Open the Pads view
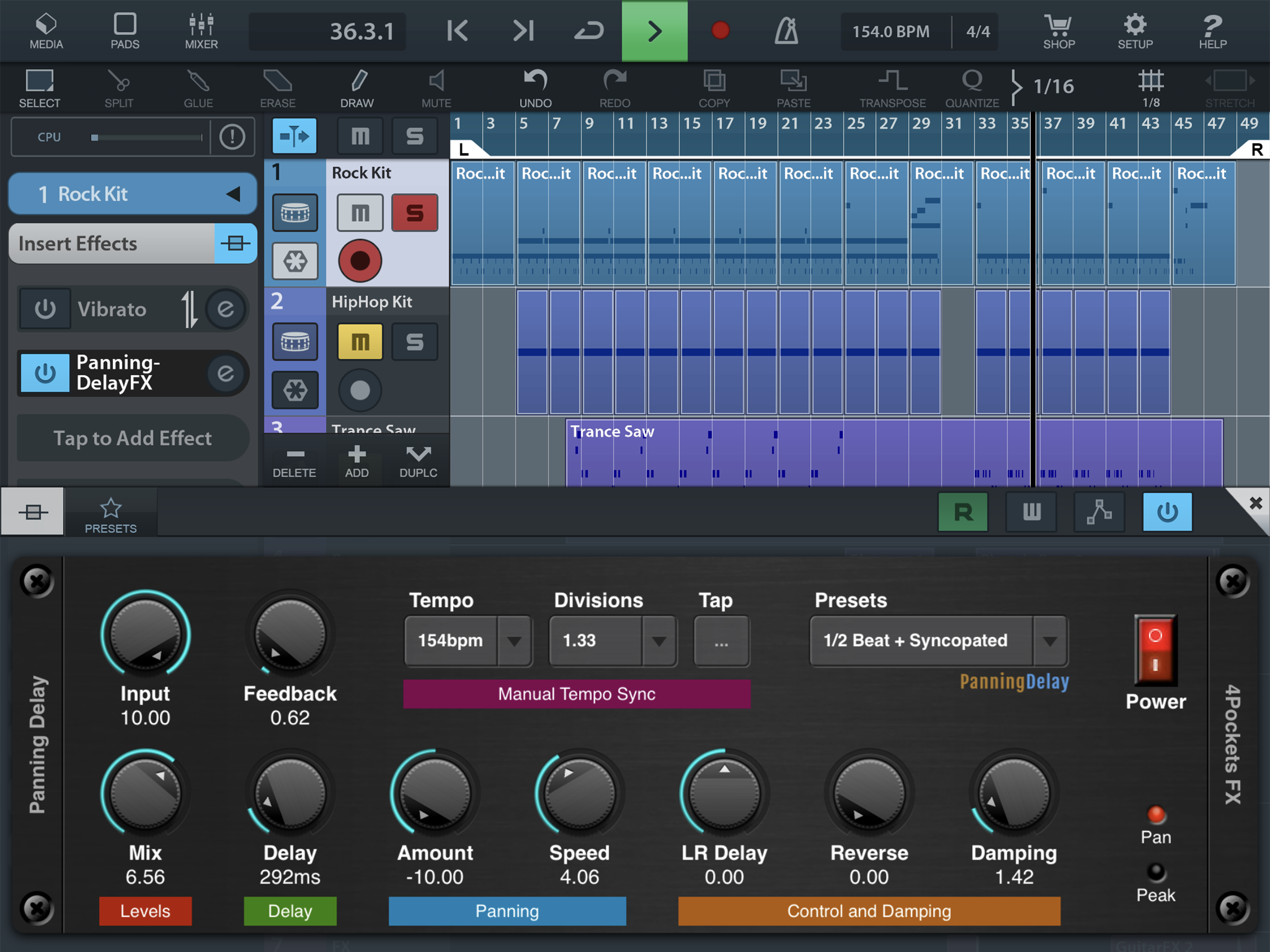 pyautogui.click(x=125, y=31)
